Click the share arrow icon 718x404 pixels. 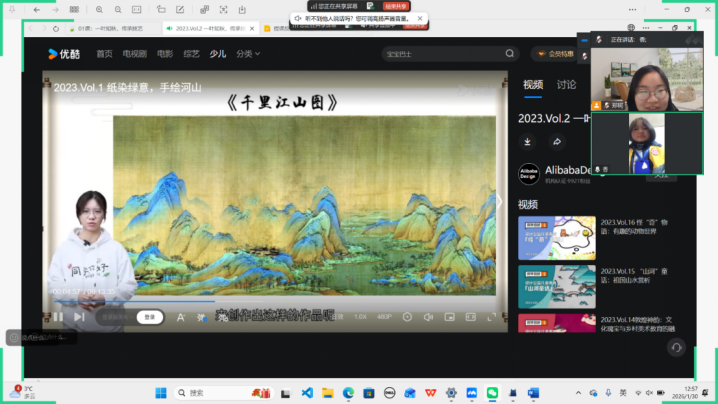coord(557,142)
